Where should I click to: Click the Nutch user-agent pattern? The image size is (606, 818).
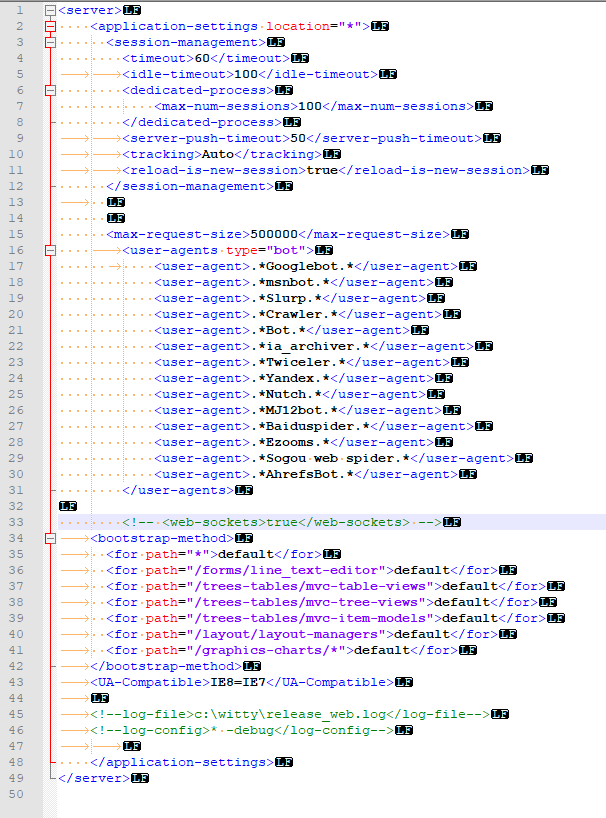pyautogui.click(x=286, y=394)
